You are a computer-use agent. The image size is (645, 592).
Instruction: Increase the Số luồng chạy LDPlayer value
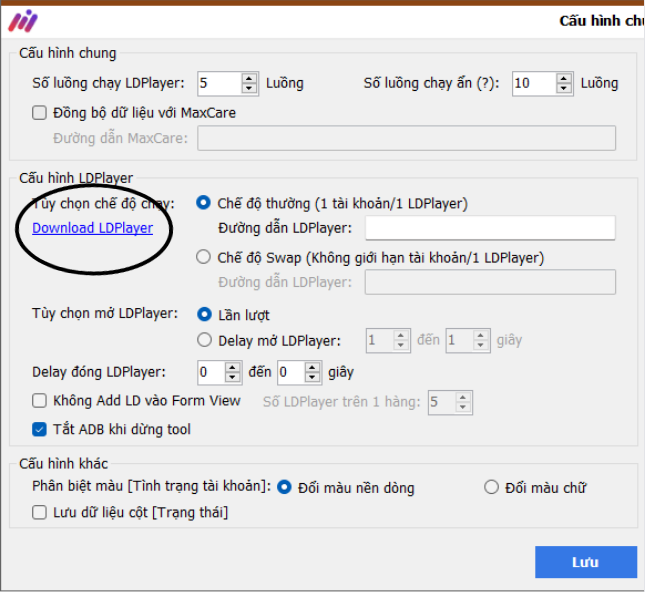tap(249, 78)
